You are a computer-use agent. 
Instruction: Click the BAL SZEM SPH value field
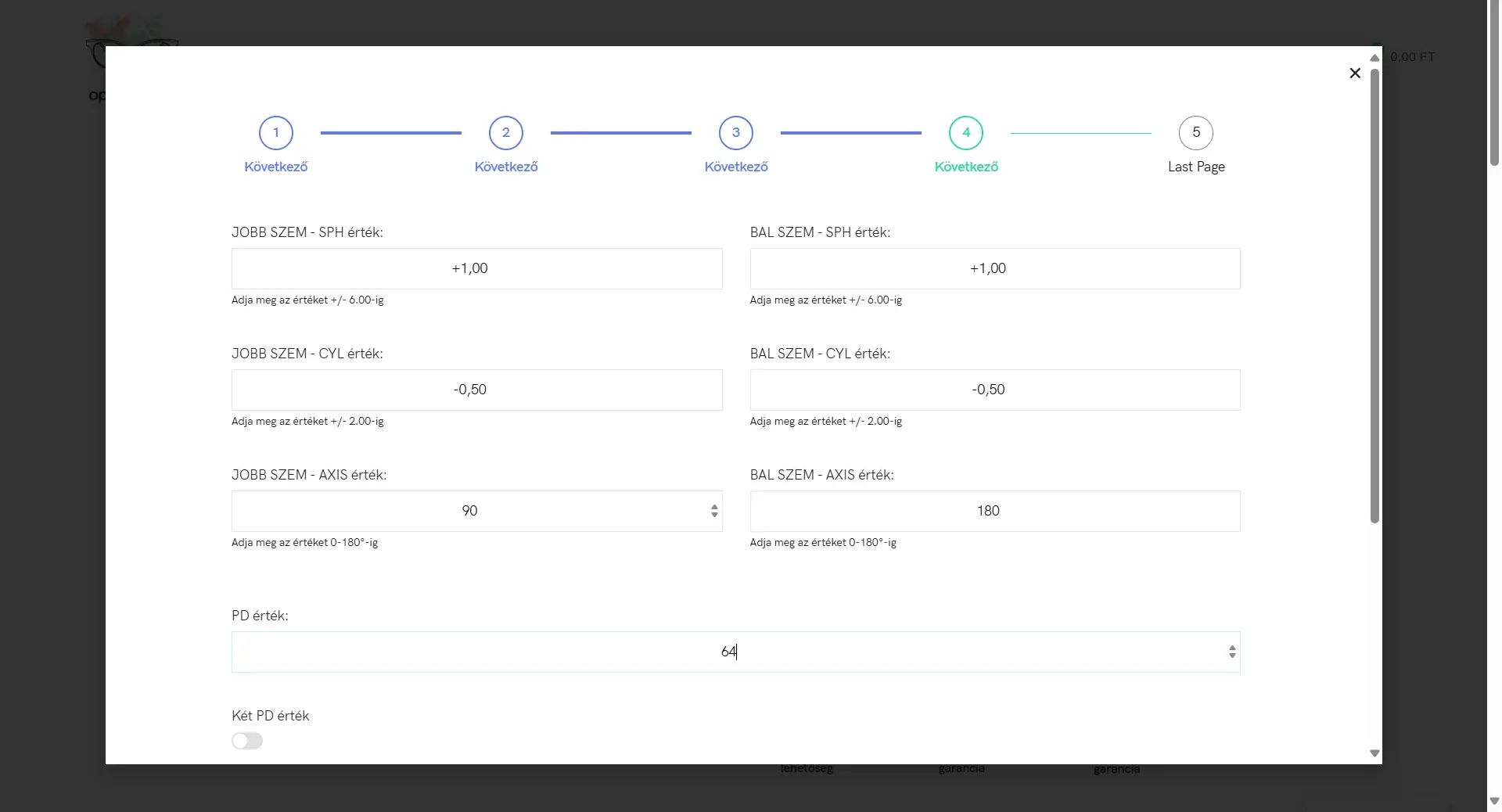coord(994,268)
